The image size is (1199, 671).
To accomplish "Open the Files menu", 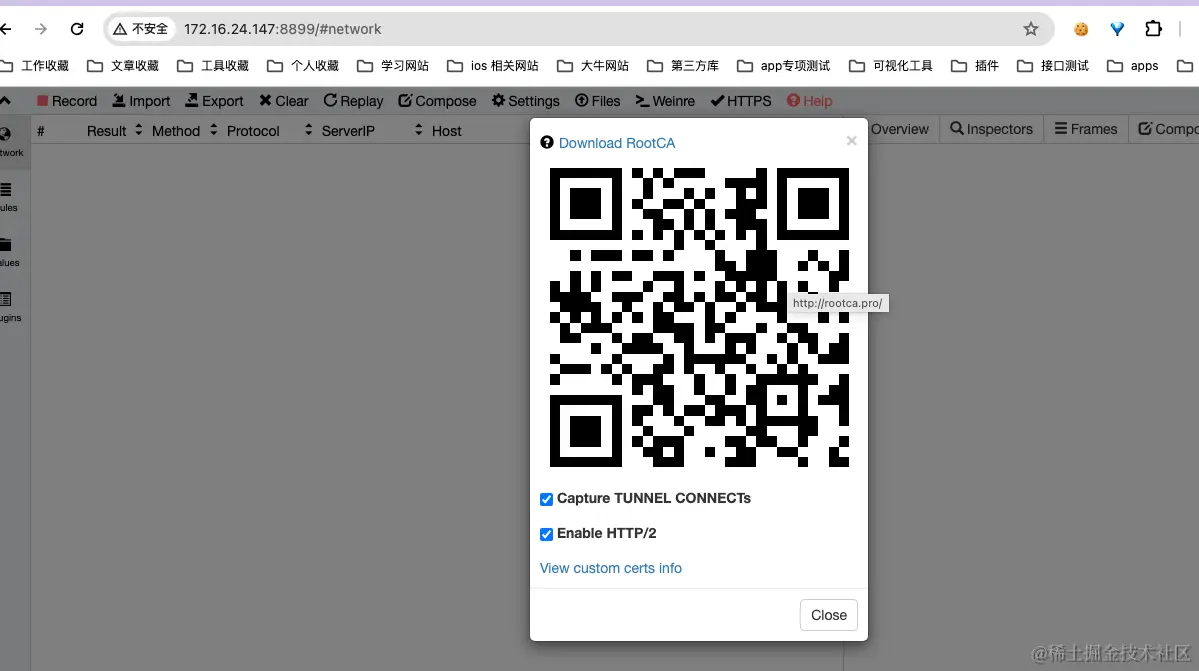I will coord(598,101).
